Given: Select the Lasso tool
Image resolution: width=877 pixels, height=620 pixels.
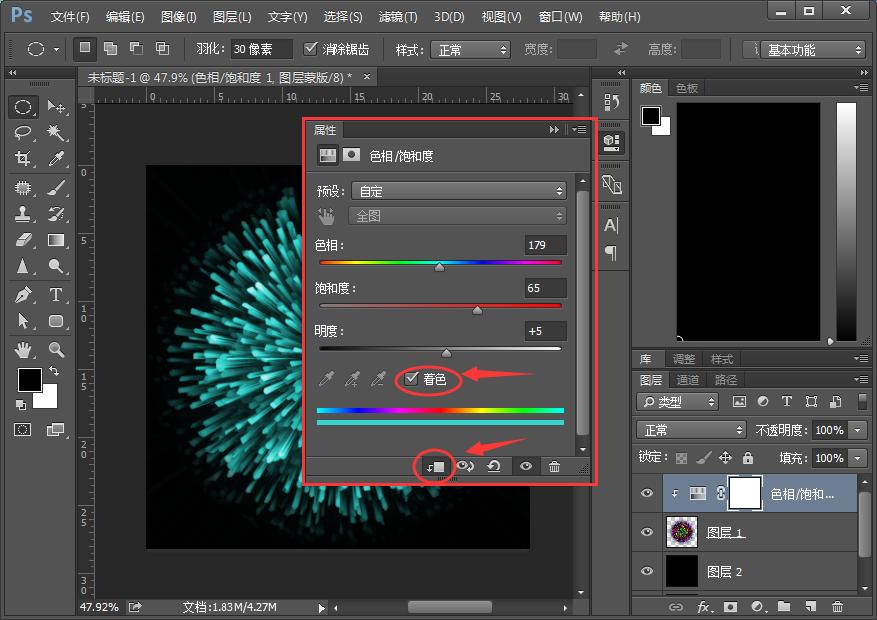Looking at the screenshot, I should pos(24,133).
